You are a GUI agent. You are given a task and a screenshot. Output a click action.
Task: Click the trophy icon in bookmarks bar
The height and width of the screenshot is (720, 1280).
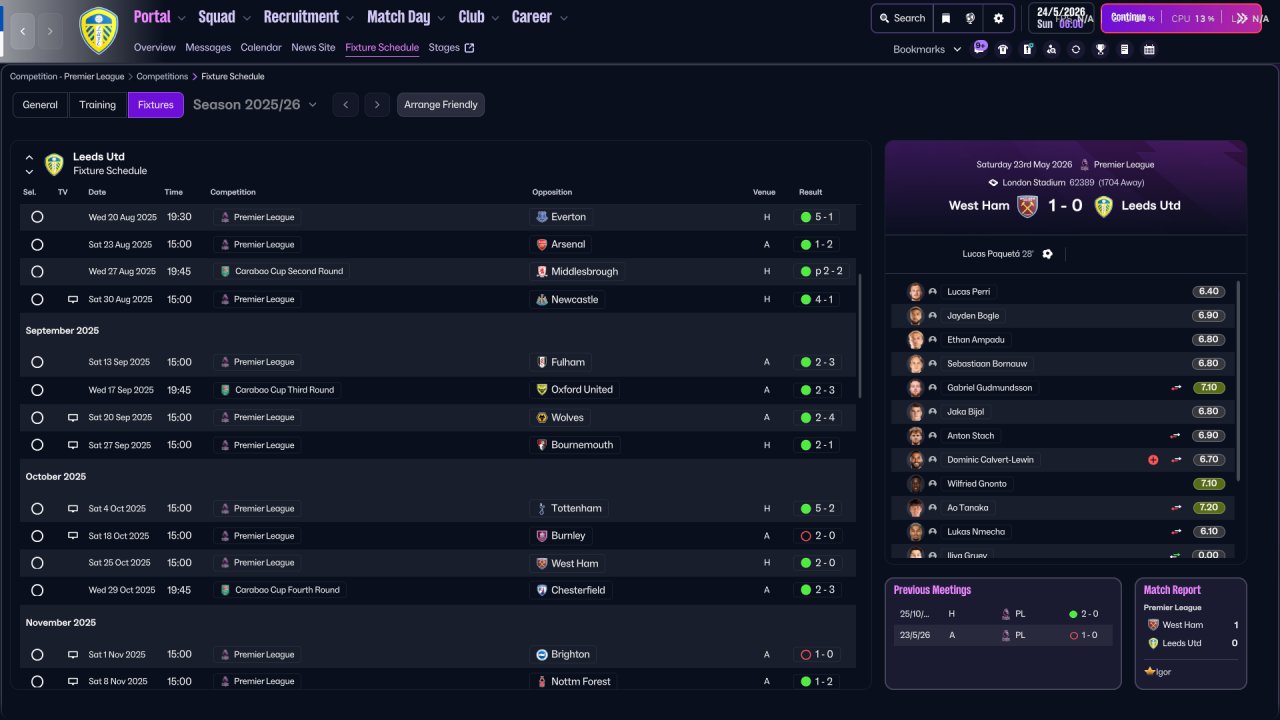coord(1100,49)
